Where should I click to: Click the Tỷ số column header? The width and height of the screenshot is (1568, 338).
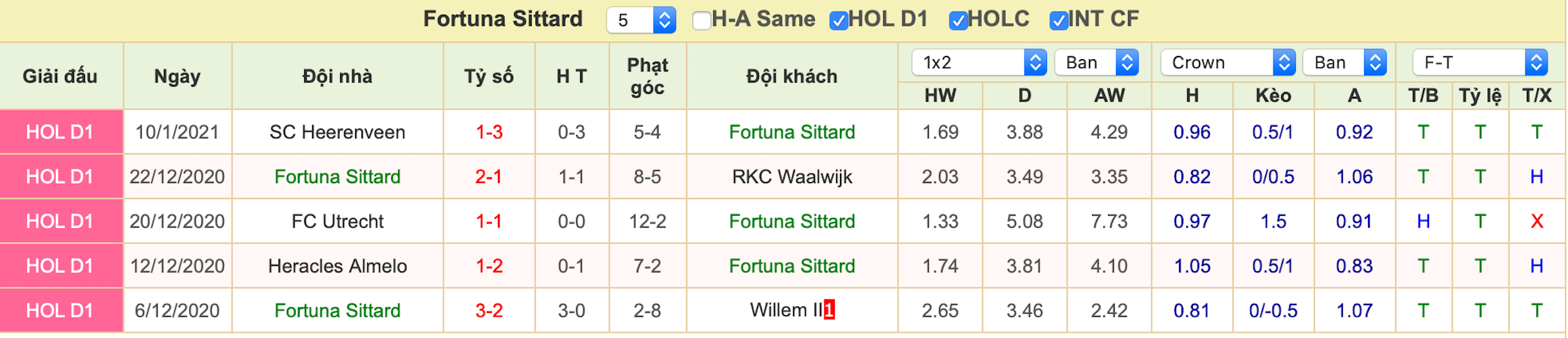489,76
